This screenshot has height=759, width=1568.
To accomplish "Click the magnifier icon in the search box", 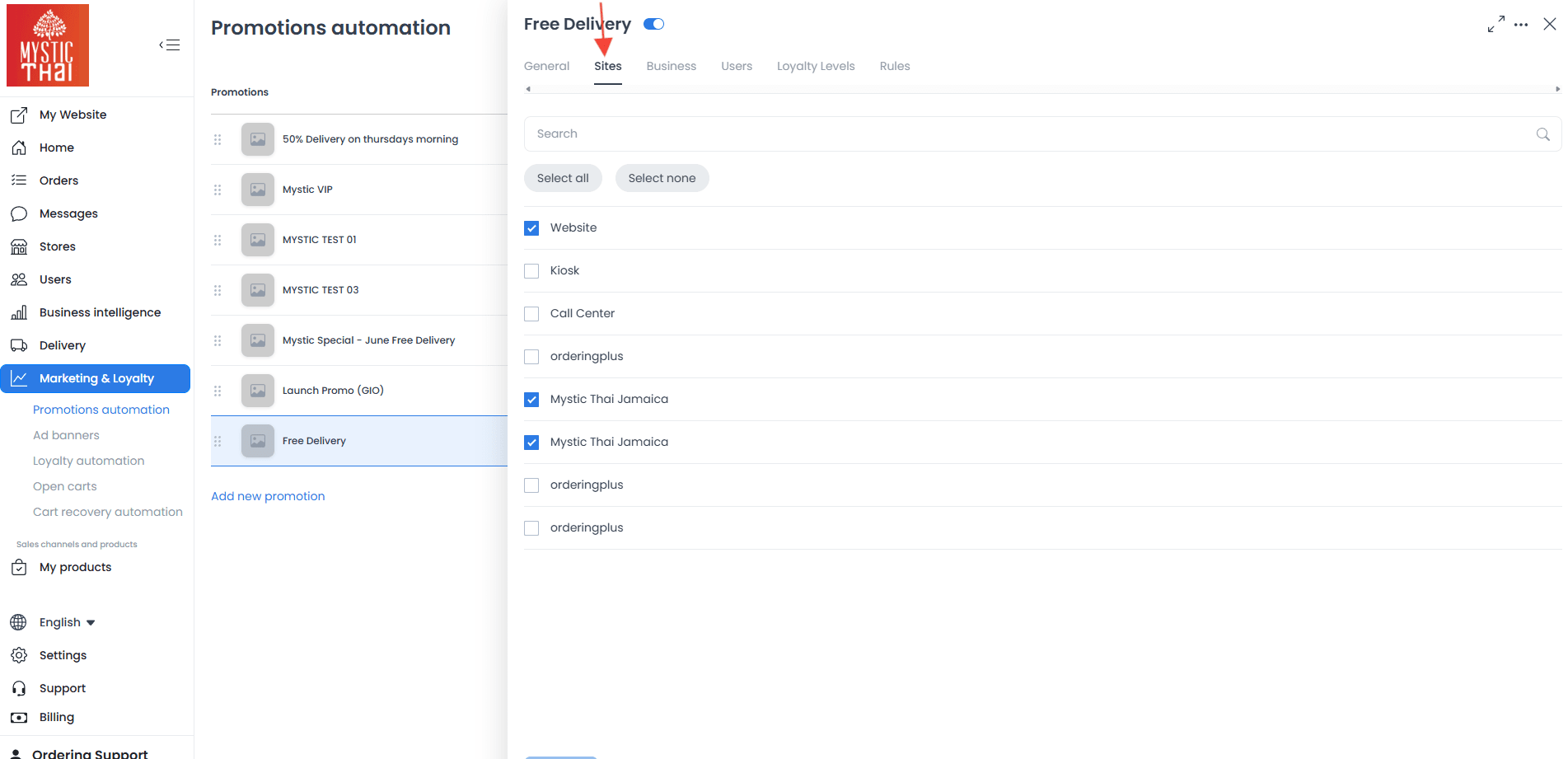I will click(x=1543, y=134).
